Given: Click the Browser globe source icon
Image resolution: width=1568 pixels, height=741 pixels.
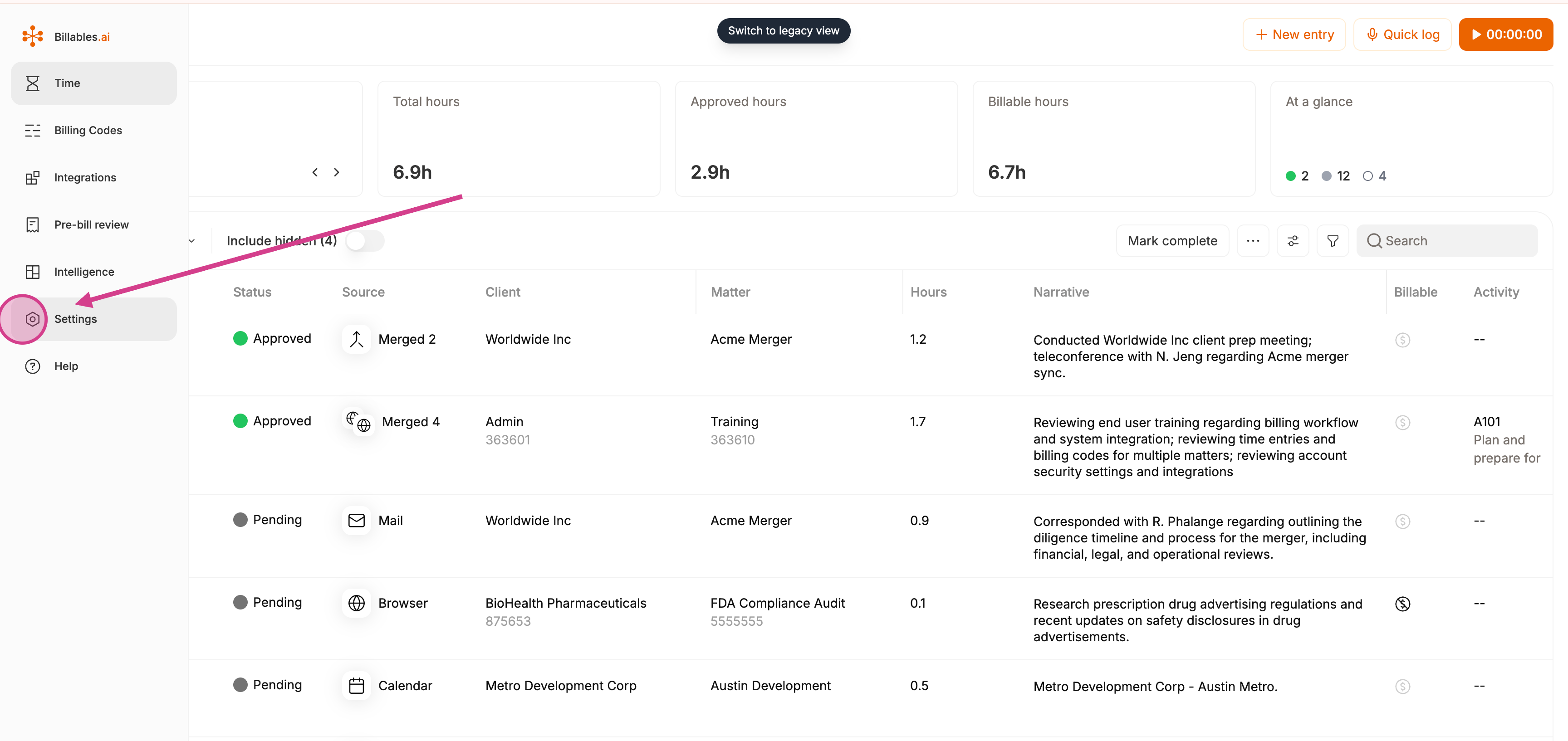Looking at the screenshot, I should coord(356,603).
